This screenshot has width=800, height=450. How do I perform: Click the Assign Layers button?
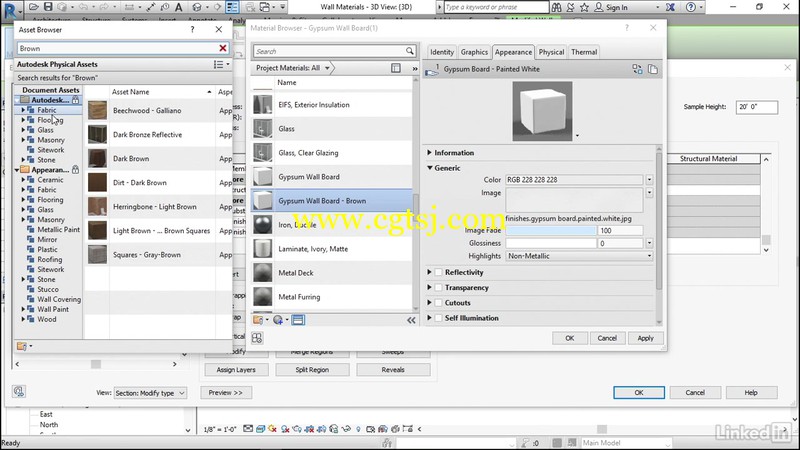(236, 370)
